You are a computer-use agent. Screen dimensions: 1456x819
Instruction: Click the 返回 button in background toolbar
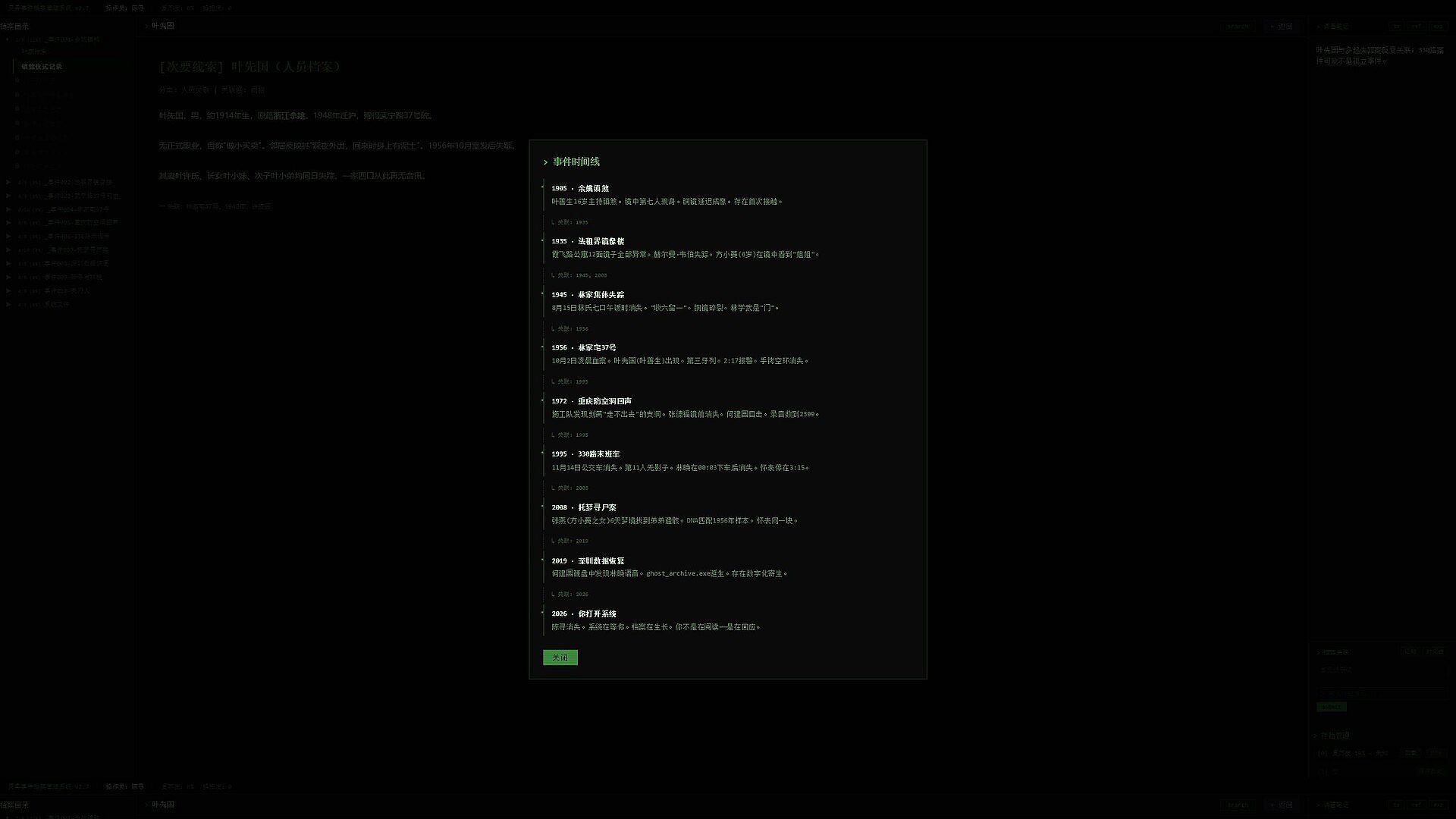(x=1282, y=26)
